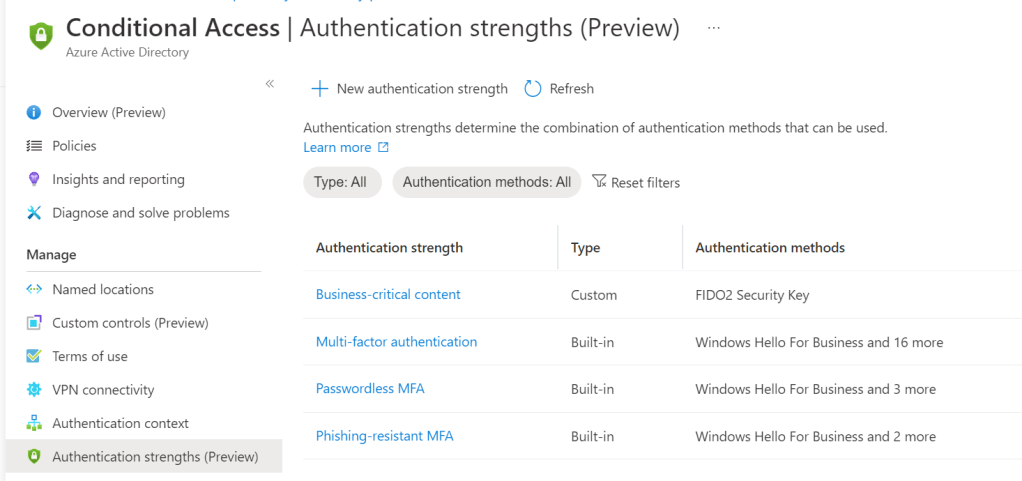Open the Business-critical content strength
Viewport: 1022px width, 481px height.
tap(388, 294)
